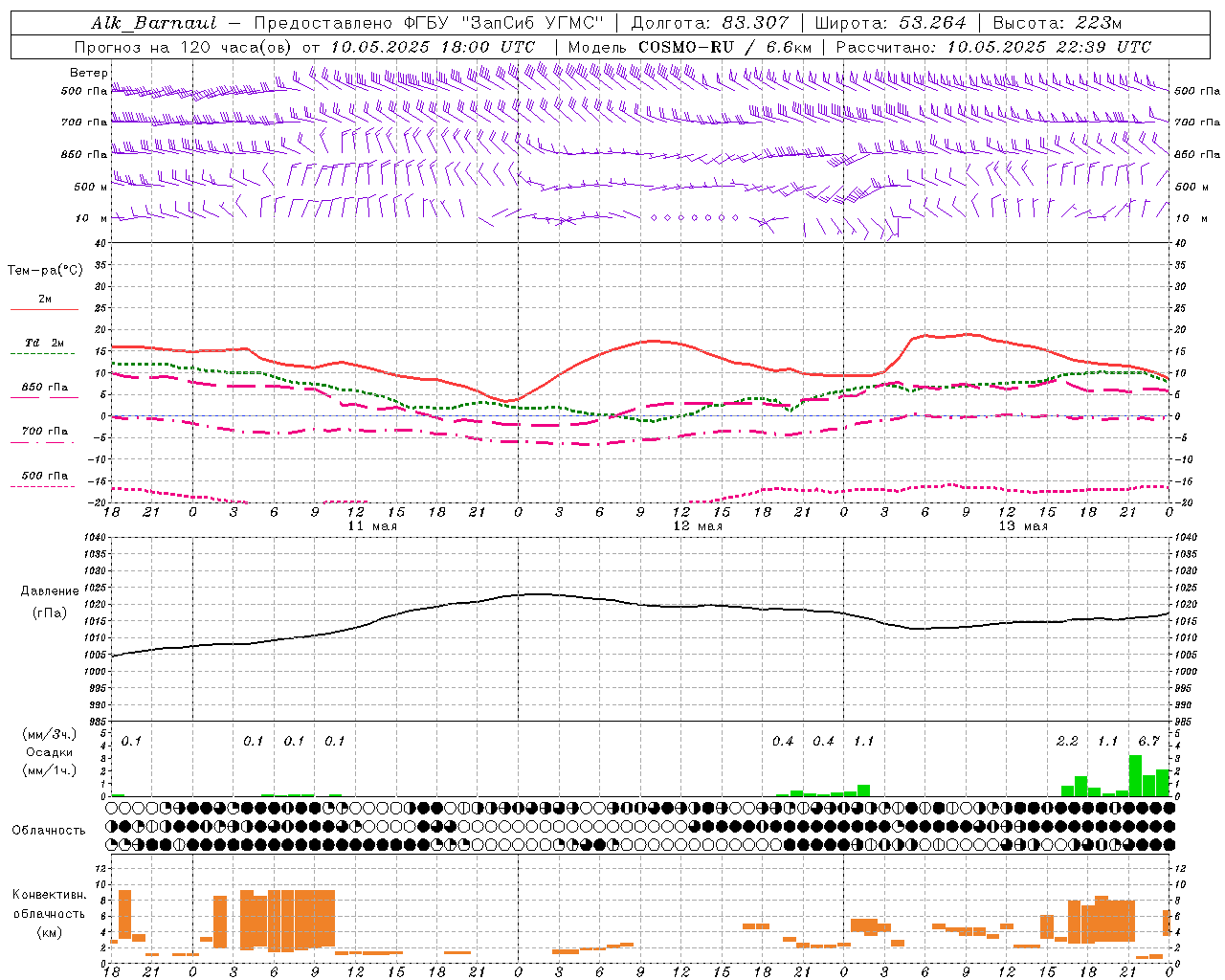This screenshot has width=1225, height=980.
Task: Click the date label 13 мая
Action: pyautogui.click(x=1023, y=526)
